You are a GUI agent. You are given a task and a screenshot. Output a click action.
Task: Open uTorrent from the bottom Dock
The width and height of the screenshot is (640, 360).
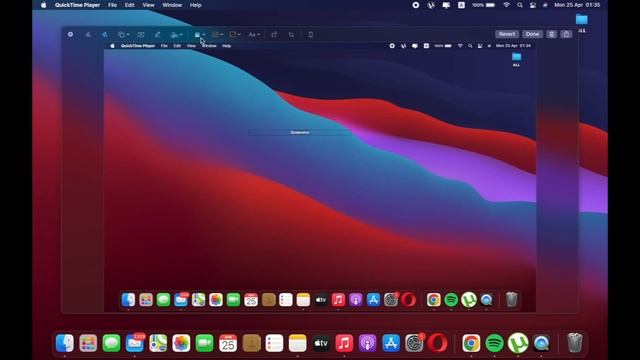coord(518,343)
